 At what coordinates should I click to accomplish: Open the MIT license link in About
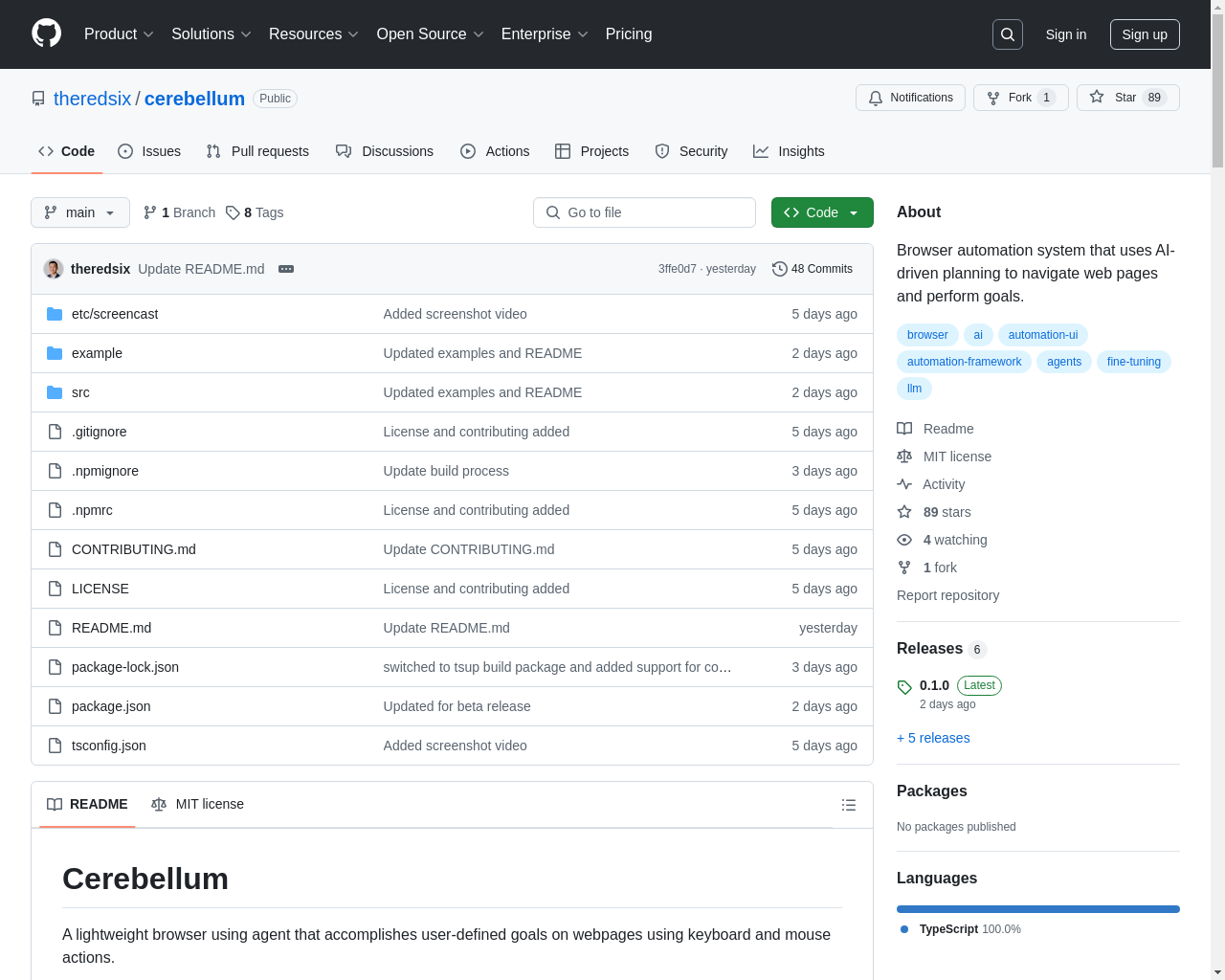click(x=944, y=457)
